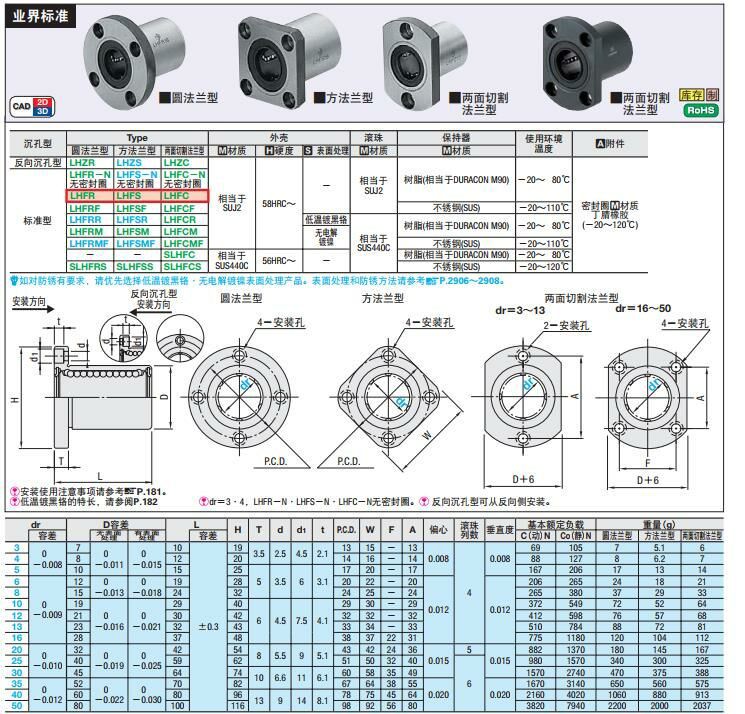
Task: Click dr value 25 in the dimension table
Action: tap(17, 661)
